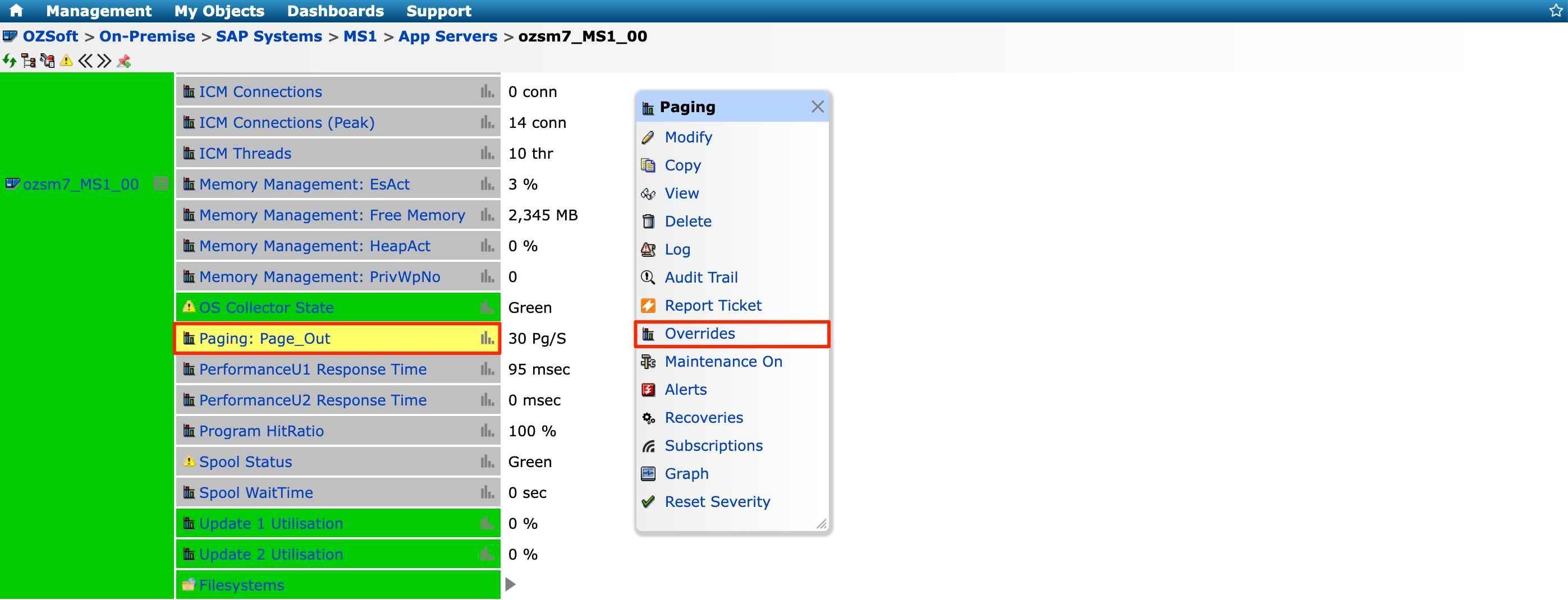Collapse tree with double left chevrons

pyautogui.click(x=85, y=61)
